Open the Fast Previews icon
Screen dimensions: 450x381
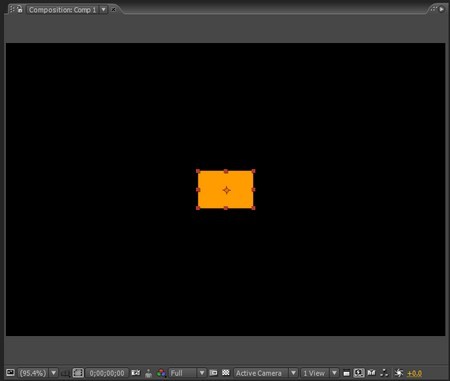(x=359, y=373)
